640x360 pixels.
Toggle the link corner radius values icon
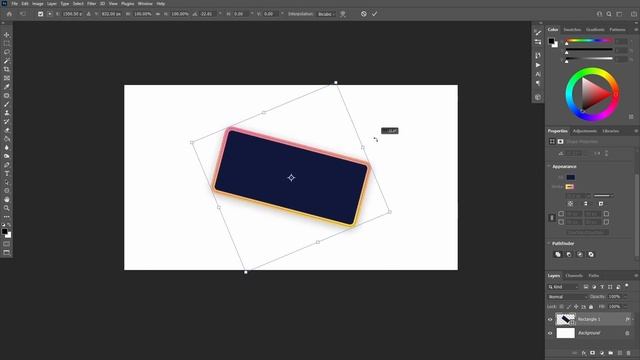552,218
